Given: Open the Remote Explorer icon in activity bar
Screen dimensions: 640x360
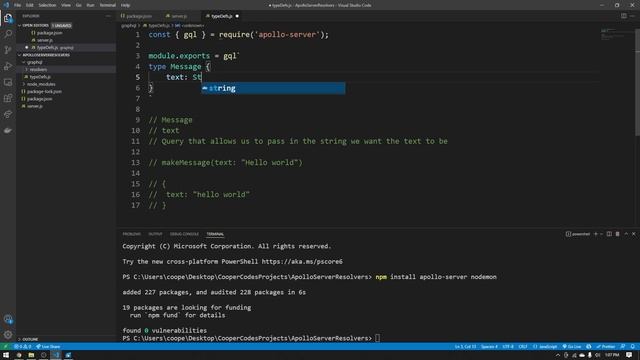Looking at the screenshot, I should (x=8, y=82).
